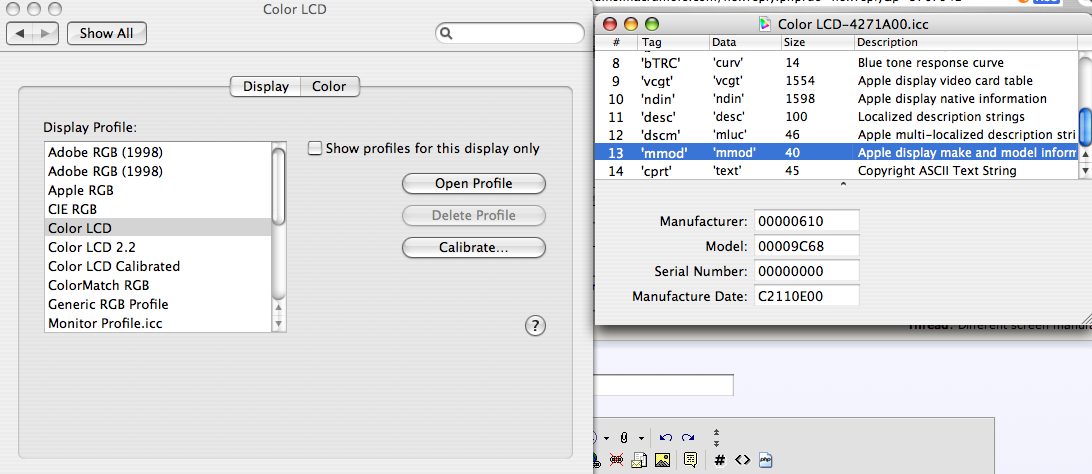Select the Color LCD profile
Viewport: 1092px width, 474px height.
click(157, 228)
